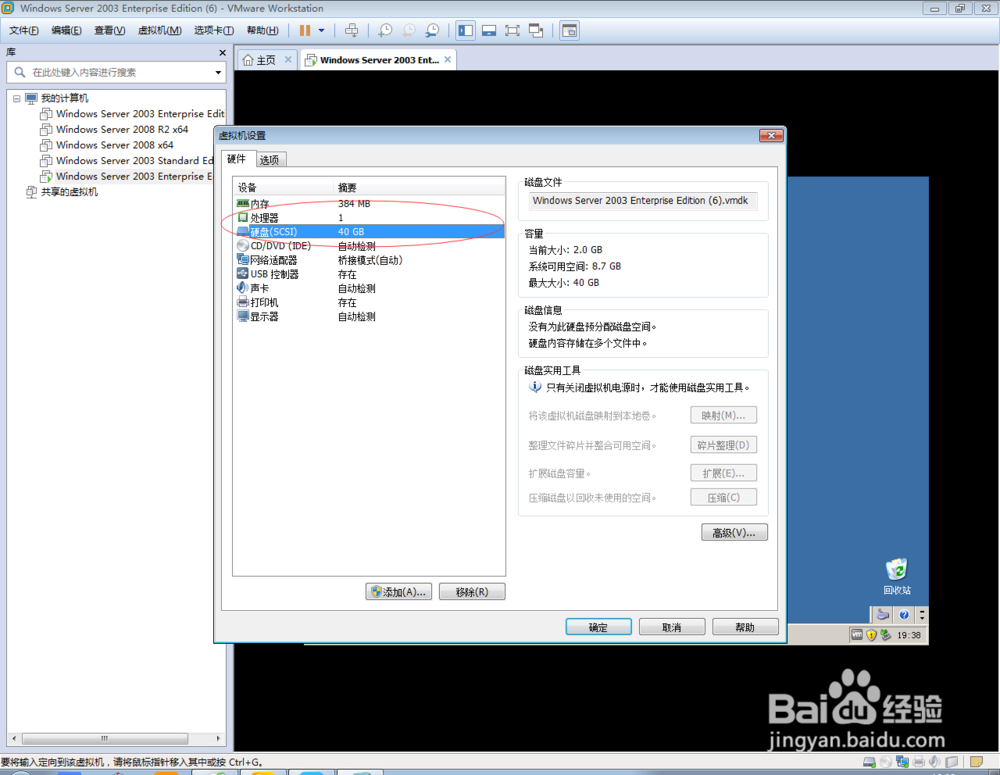Open the 回收站 icon on guest desktop
The height and width of the screenshot is (775, 1000).
point(897,577)
